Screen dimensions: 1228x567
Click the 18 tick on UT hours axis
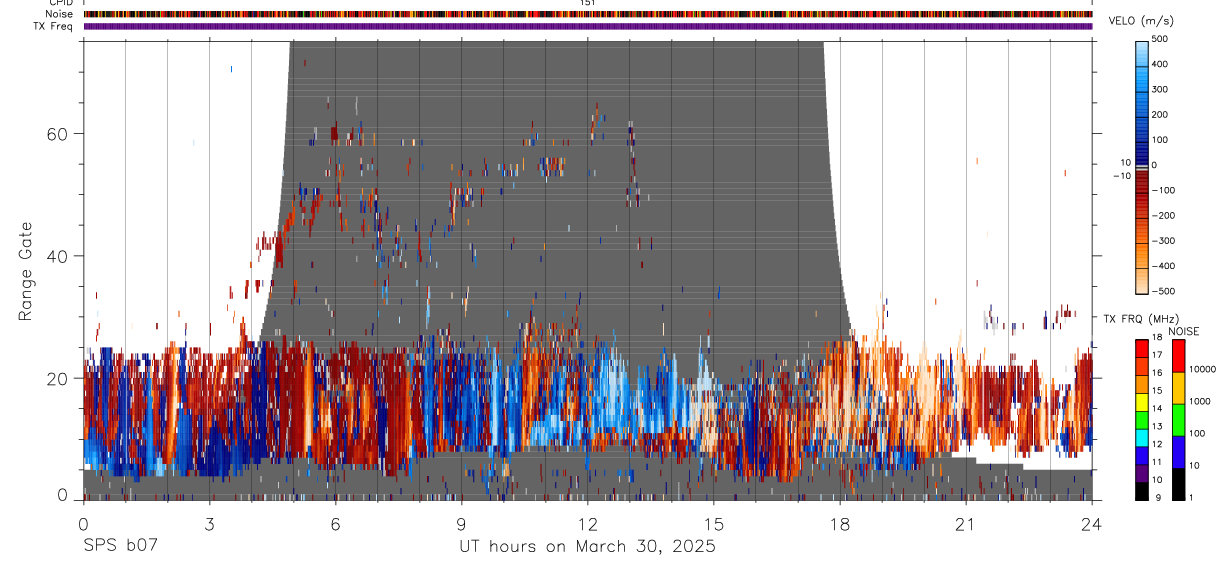pos(839,525)
